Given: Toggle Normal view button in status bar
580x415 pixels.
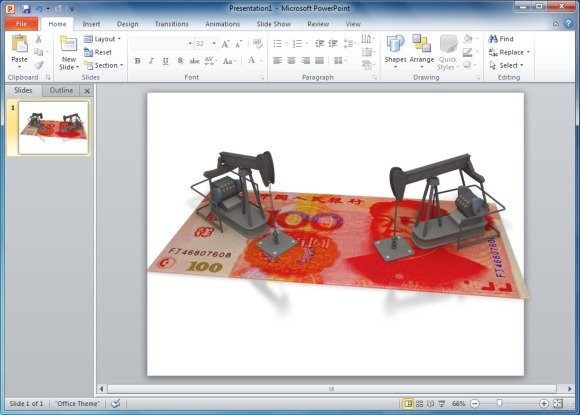Looking at the screenshot, I should tap(408, 404).
